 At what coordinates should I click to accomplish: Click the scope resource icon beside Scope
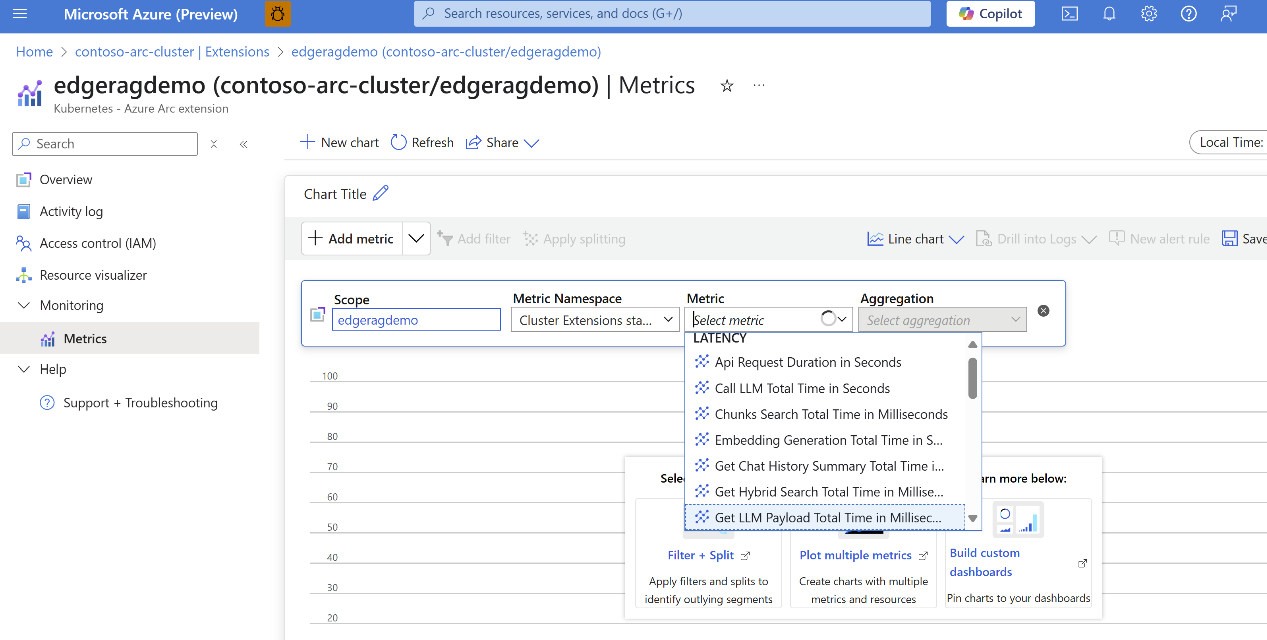pos(318,314)
